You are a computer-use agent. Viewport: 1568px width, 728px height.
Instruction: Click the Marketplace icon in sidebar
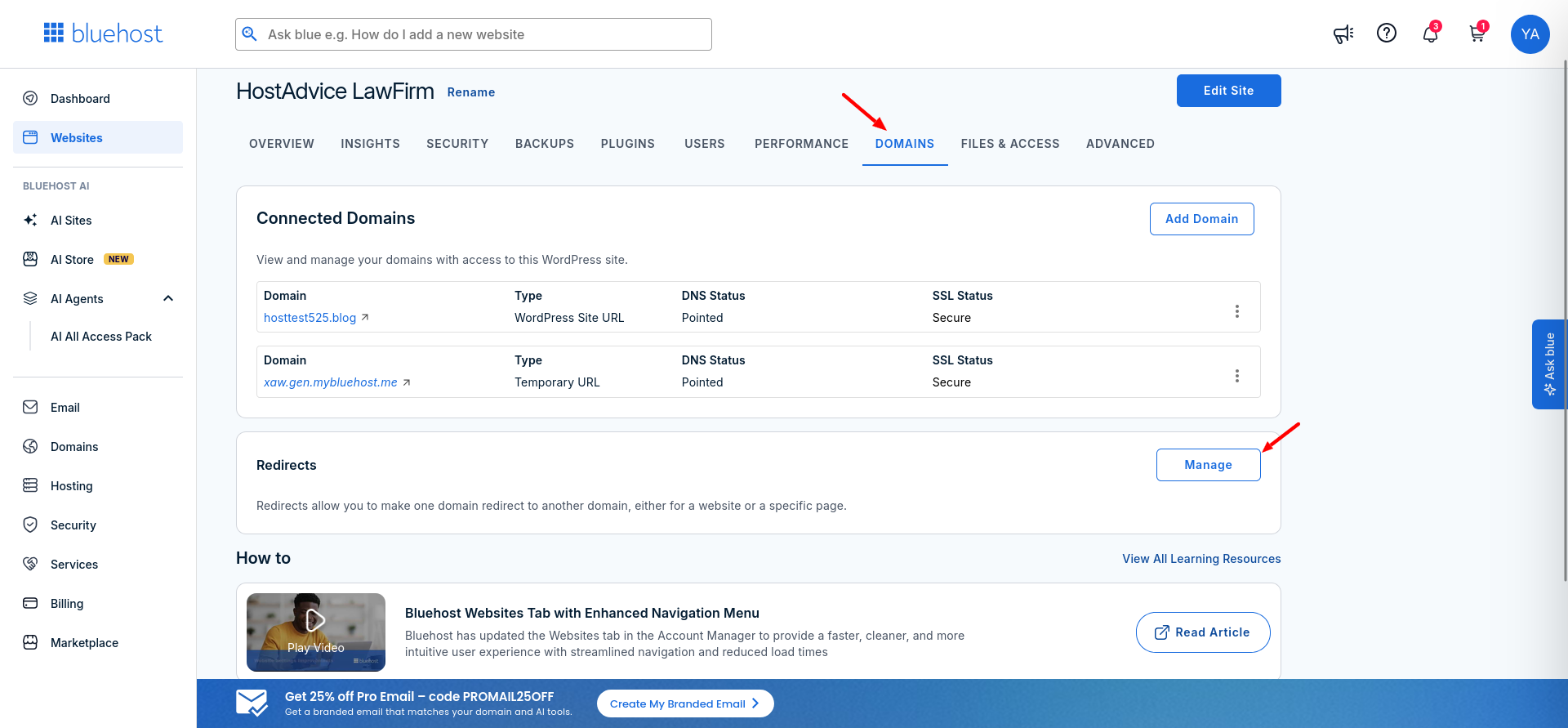pos(30,642)
